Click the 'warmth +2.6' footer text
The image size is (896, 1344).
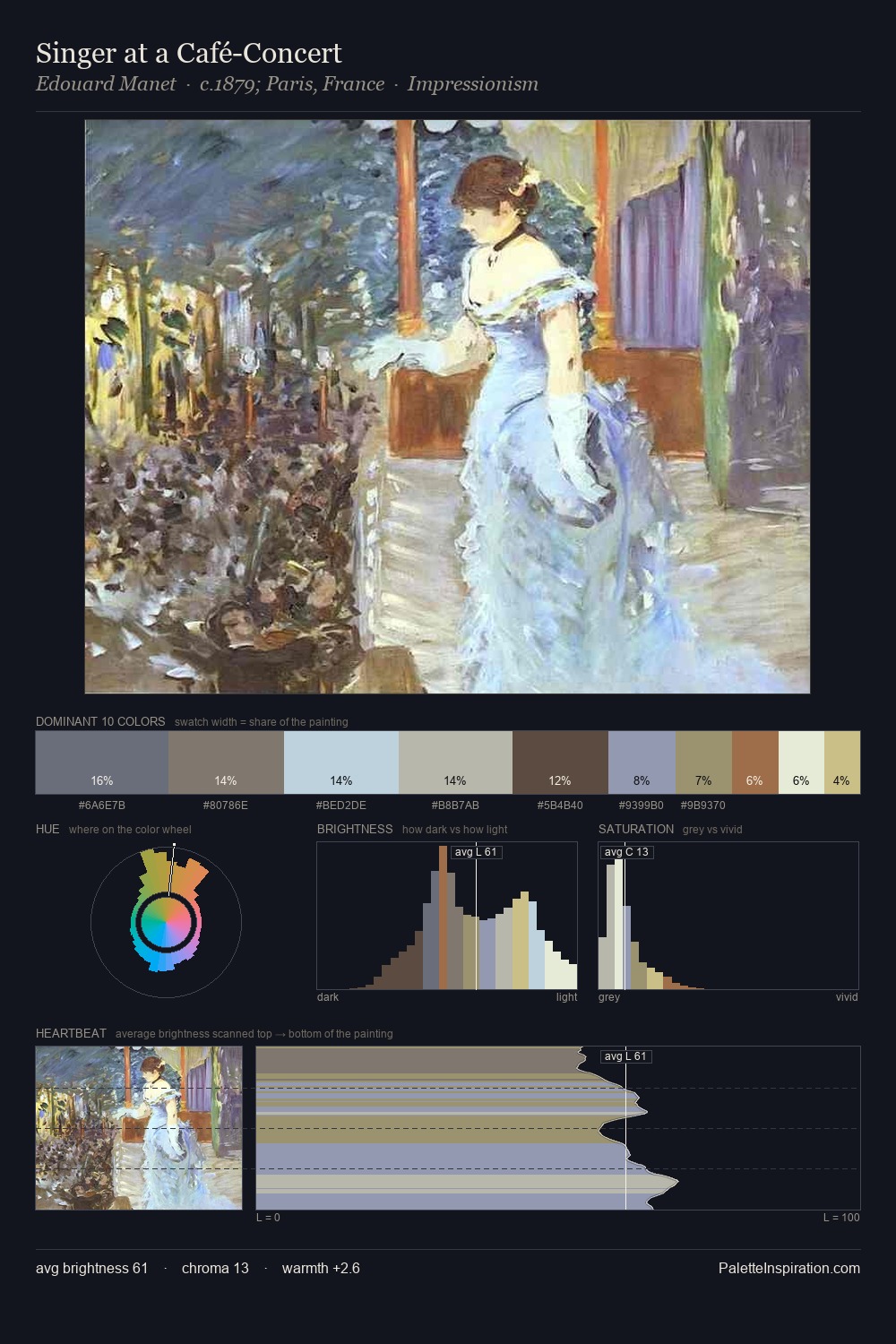[x=321, y=1268]
